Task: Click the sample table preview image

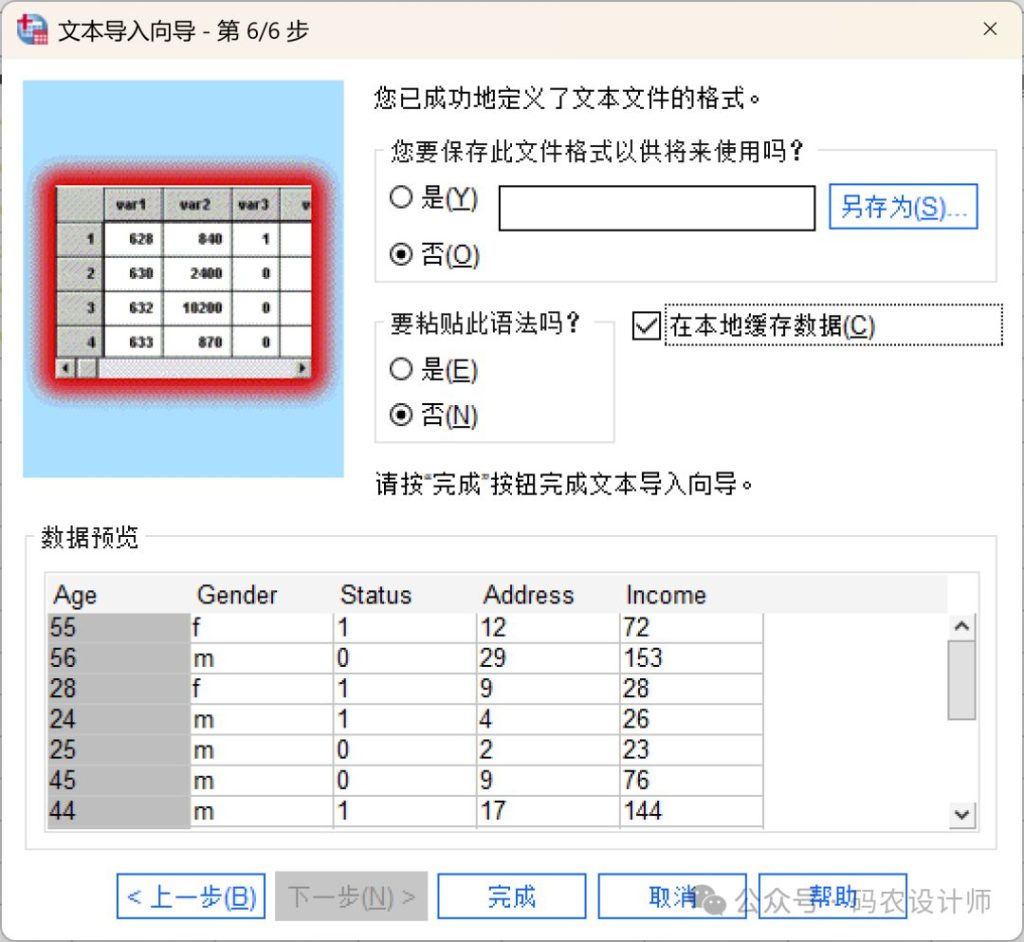Action: coord(183,280)
